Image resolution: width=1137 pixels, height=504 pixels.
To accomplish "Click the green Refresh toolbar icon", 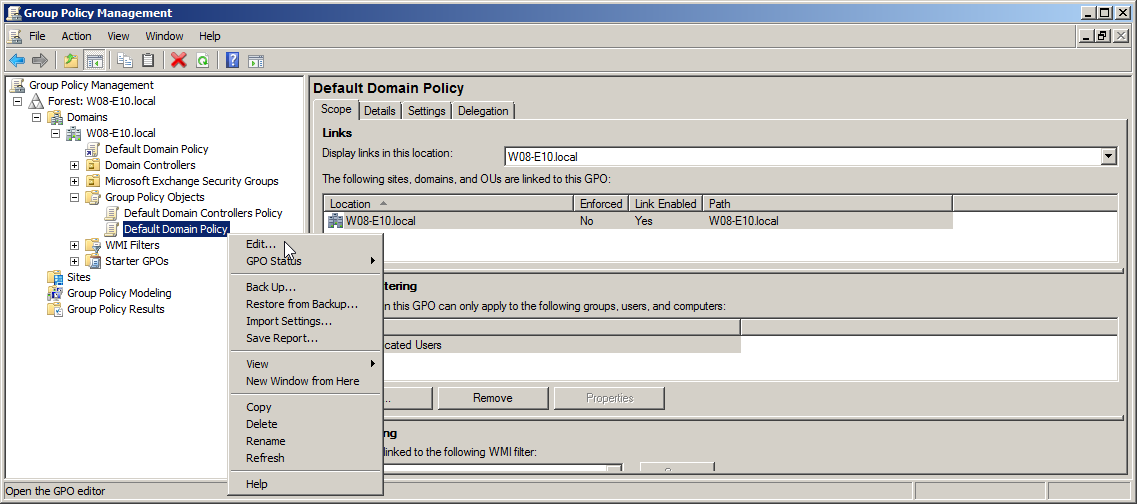I will click(202, 60).
